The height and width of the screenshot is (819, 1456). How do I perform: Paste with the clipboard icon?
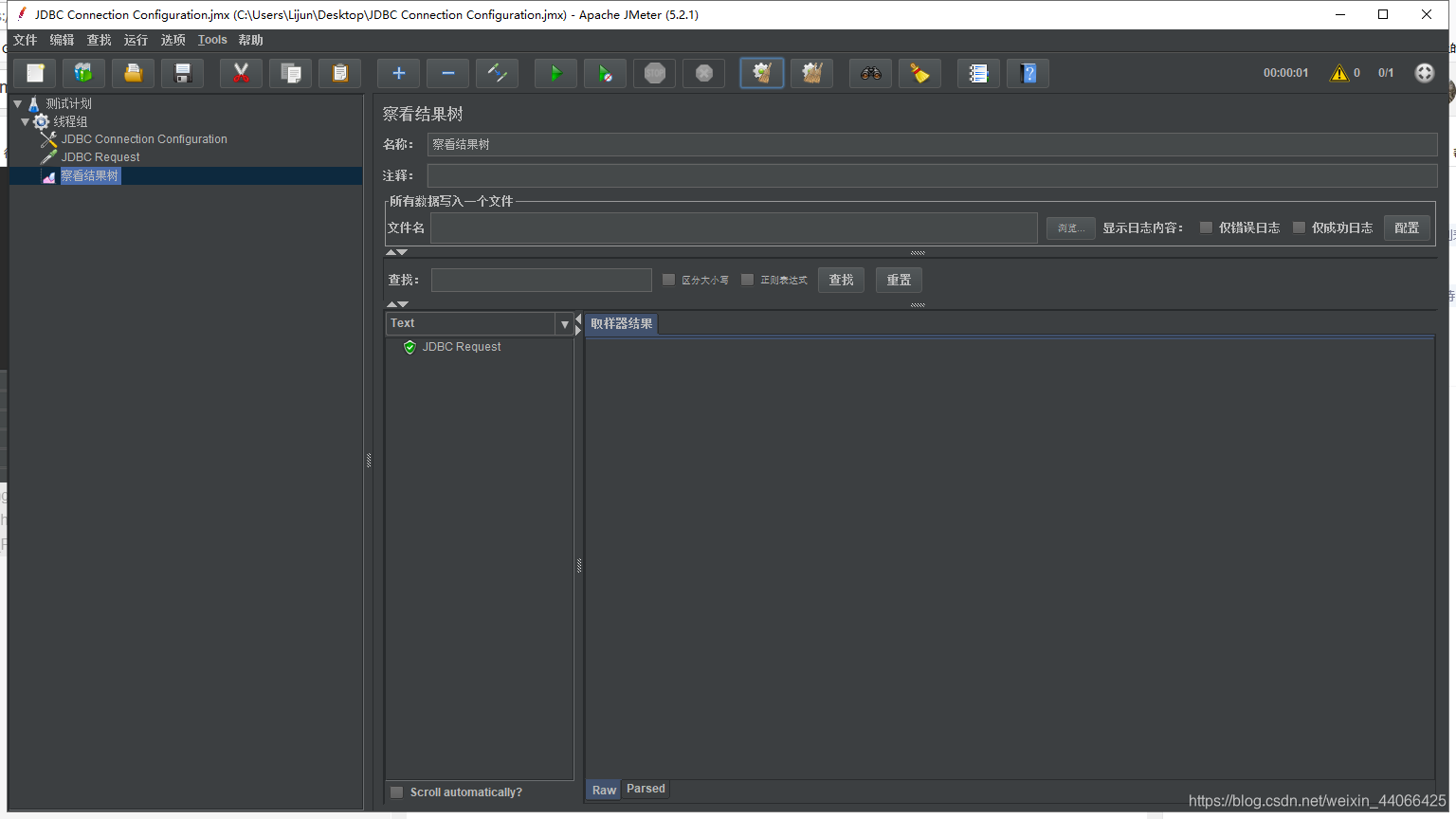pyautogui.click(x=340, y=73)
